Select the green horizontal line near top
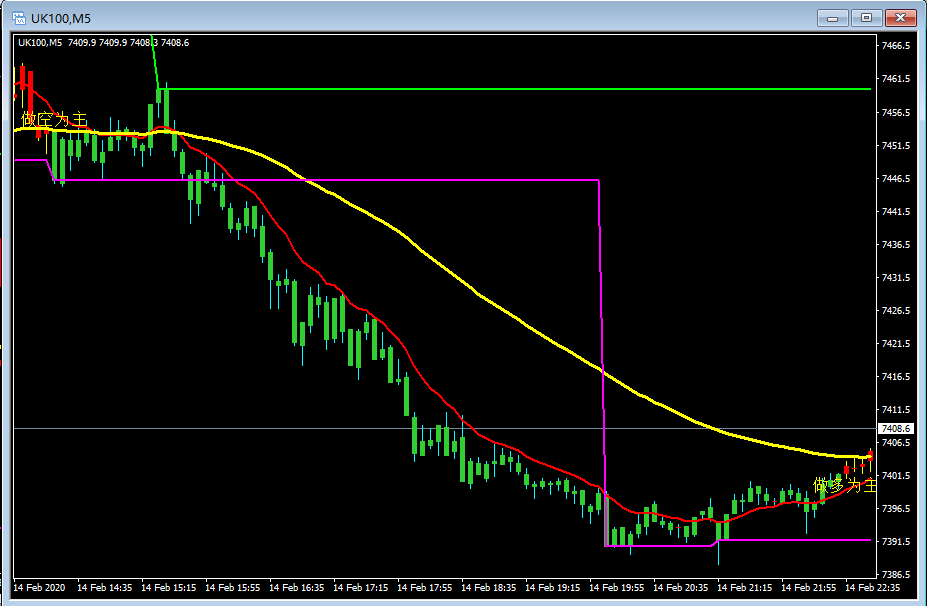 (x=500, y=89)
